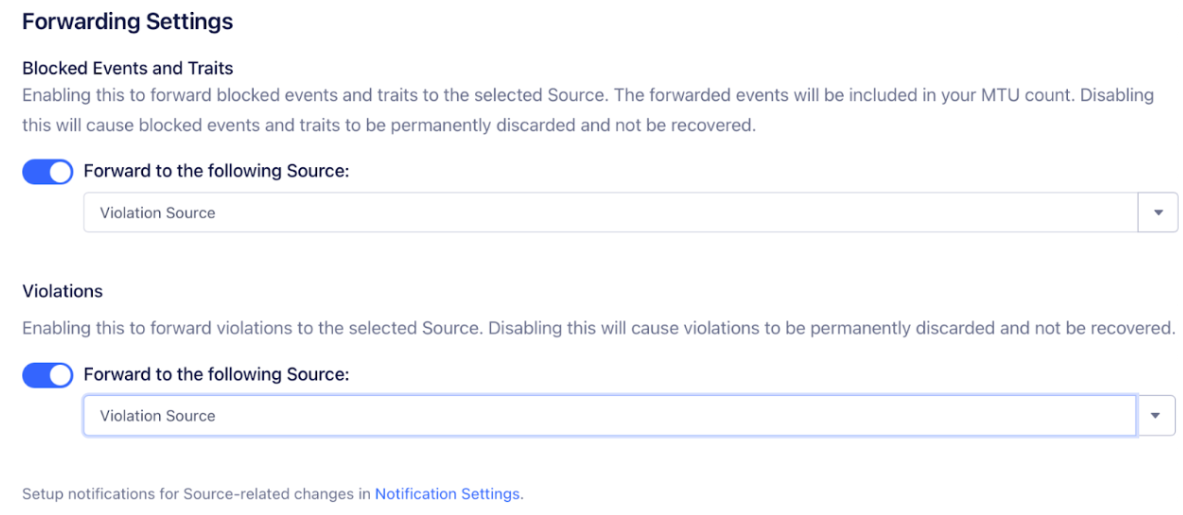Expand the Violations source dropdown arrow
This screenshot has width=1183, height=515.
click(x=1156, y=415)
